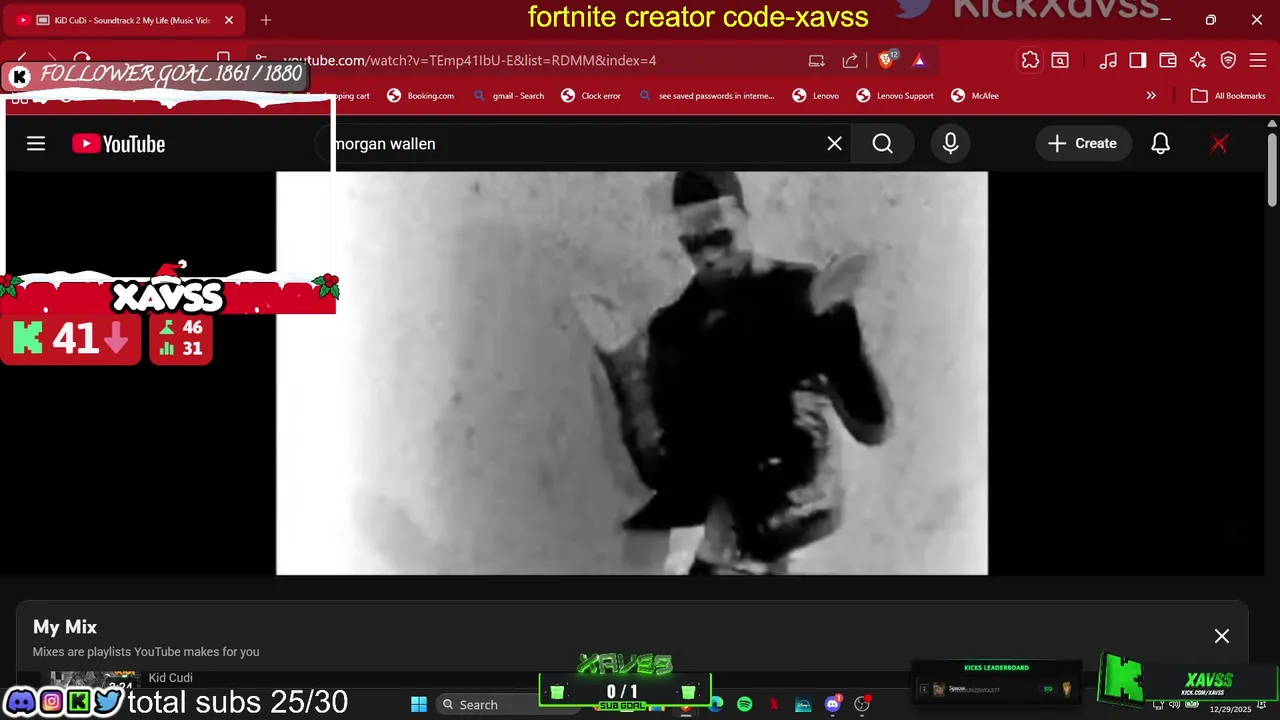Screen dimensions: 1280x720
Task: Click the browser address bar URL
Action: [470, 61]
